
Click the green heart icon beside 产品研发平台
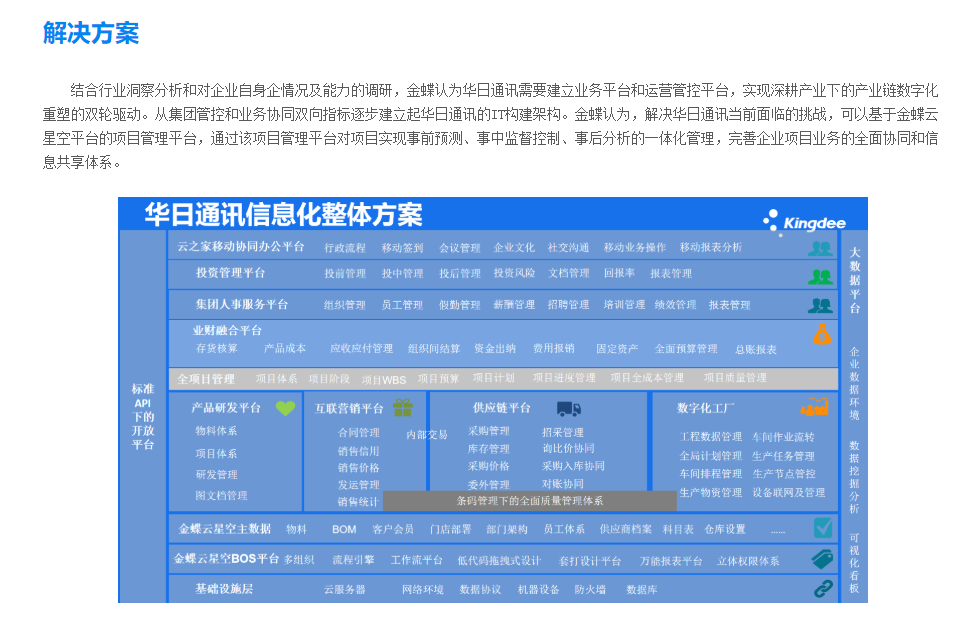[x=285, y=408]
